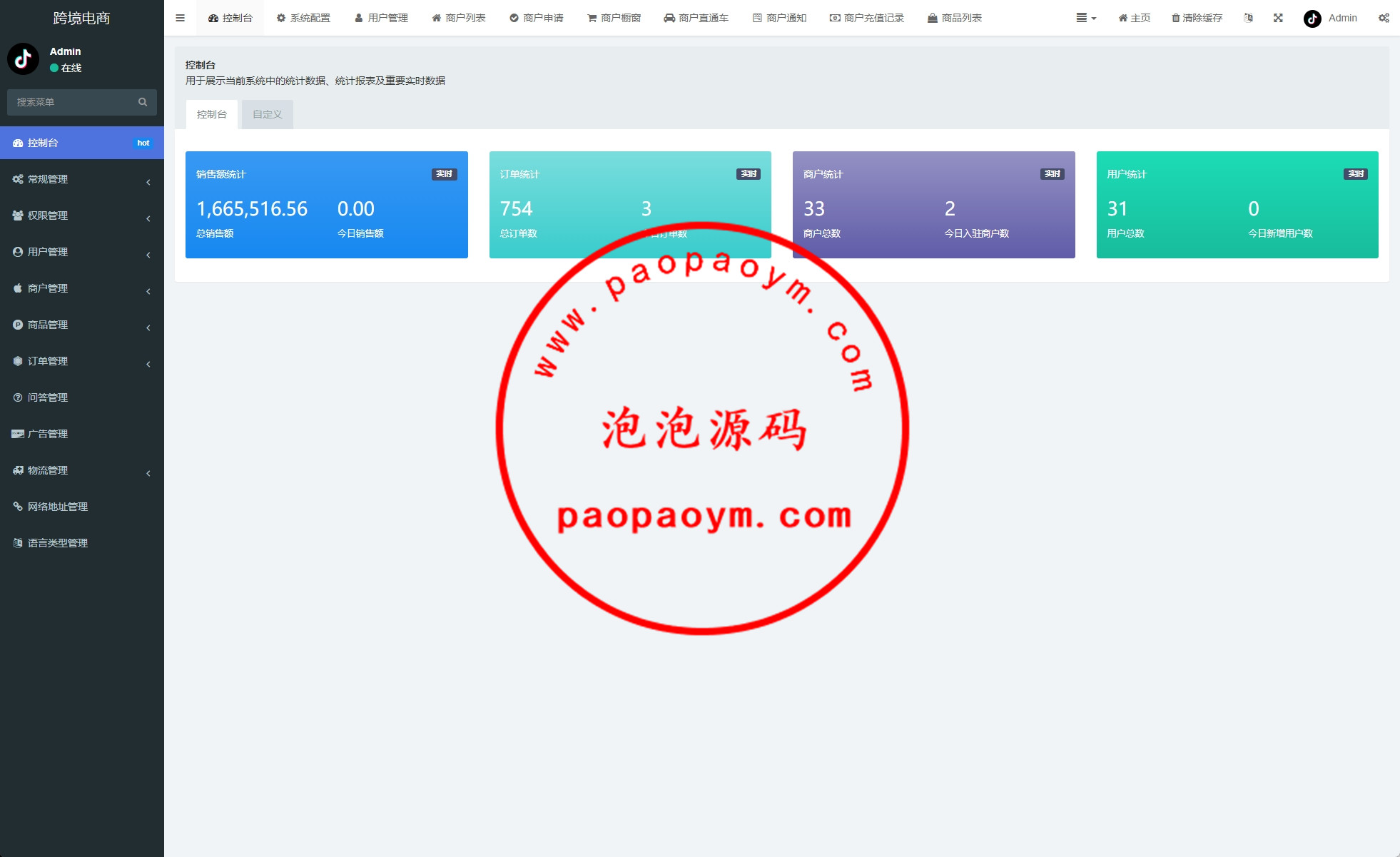
Task: Click the 商品管理 sidebar icon
Action: (x=18, y=325)
